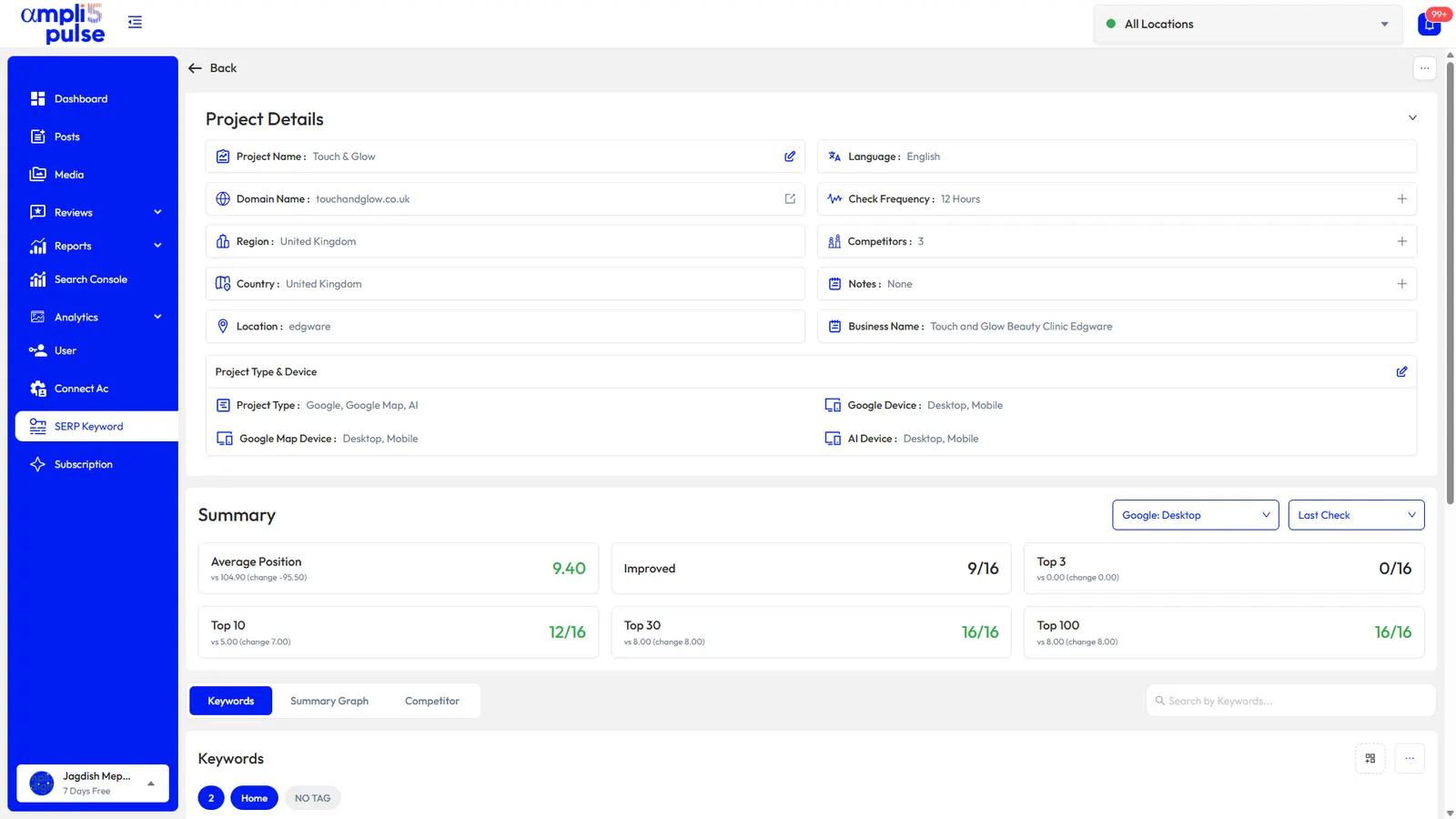Click the Improved value 9/16
This screenshot has height=819, width=1456.
point(983,569)
